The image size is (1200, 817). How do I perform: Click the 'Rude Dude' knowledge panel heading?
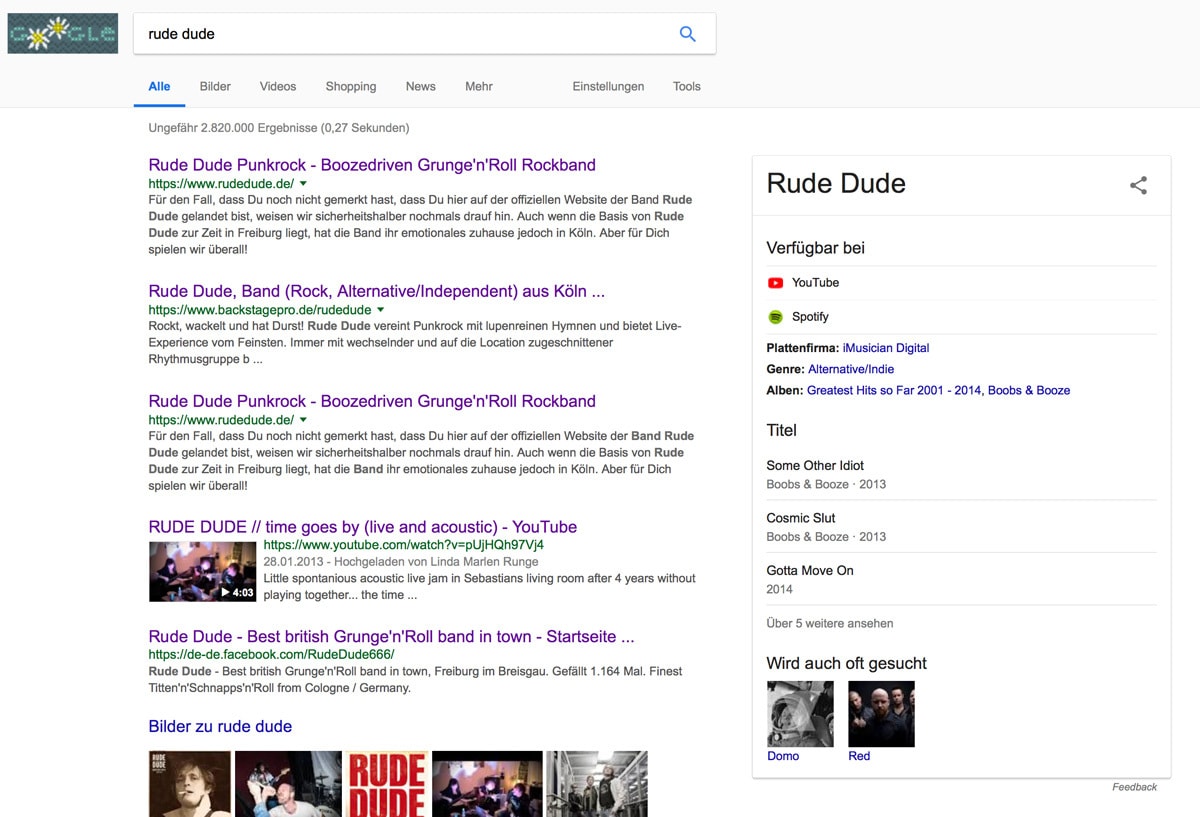(836, 183)
